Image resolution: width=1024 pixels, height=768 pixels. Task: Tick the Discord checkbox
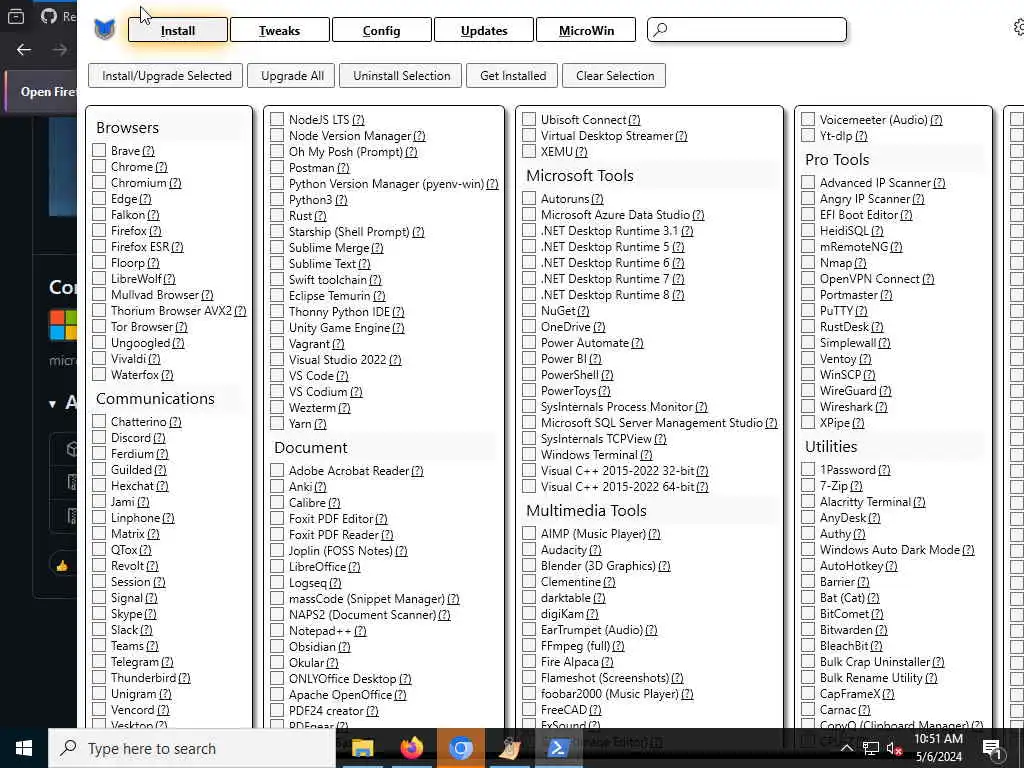(x=99, y=437)
